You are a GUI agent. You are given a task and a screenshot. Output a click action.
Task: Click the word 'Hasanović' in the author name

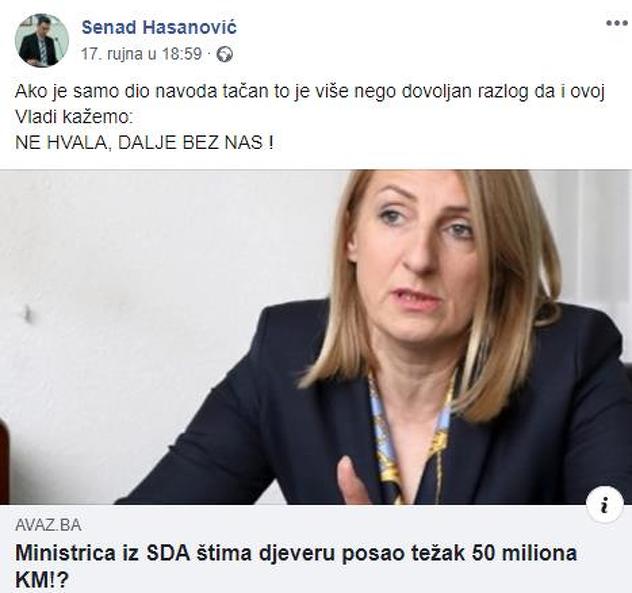pos(190,27)
